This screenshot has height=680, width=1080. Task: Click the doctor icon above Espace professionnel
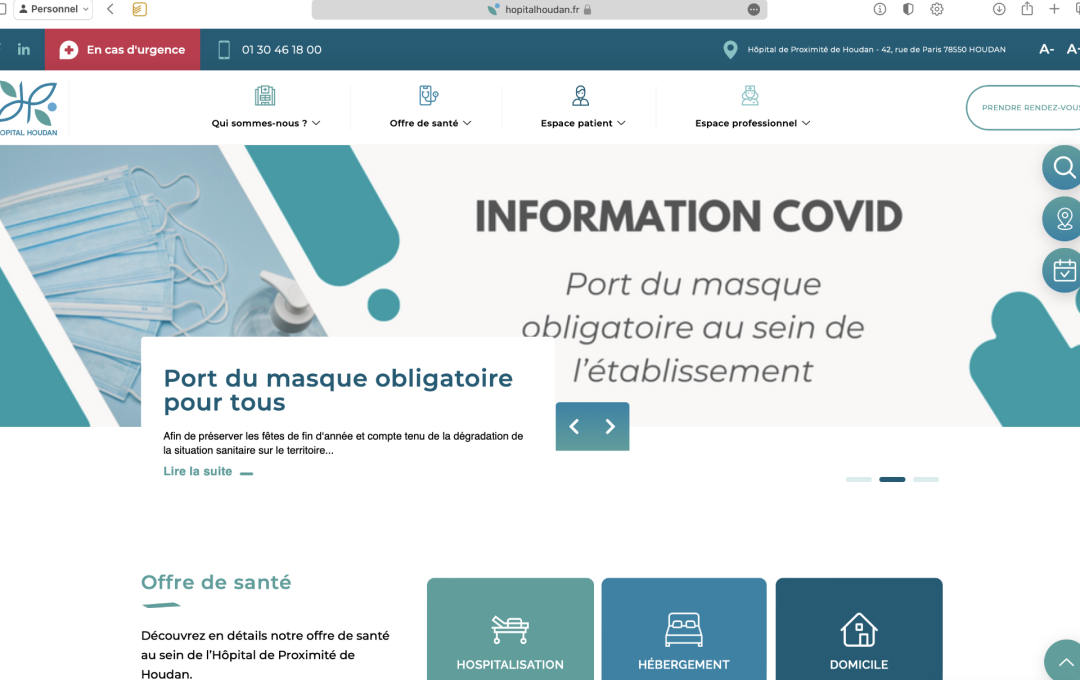coord(750,95)
